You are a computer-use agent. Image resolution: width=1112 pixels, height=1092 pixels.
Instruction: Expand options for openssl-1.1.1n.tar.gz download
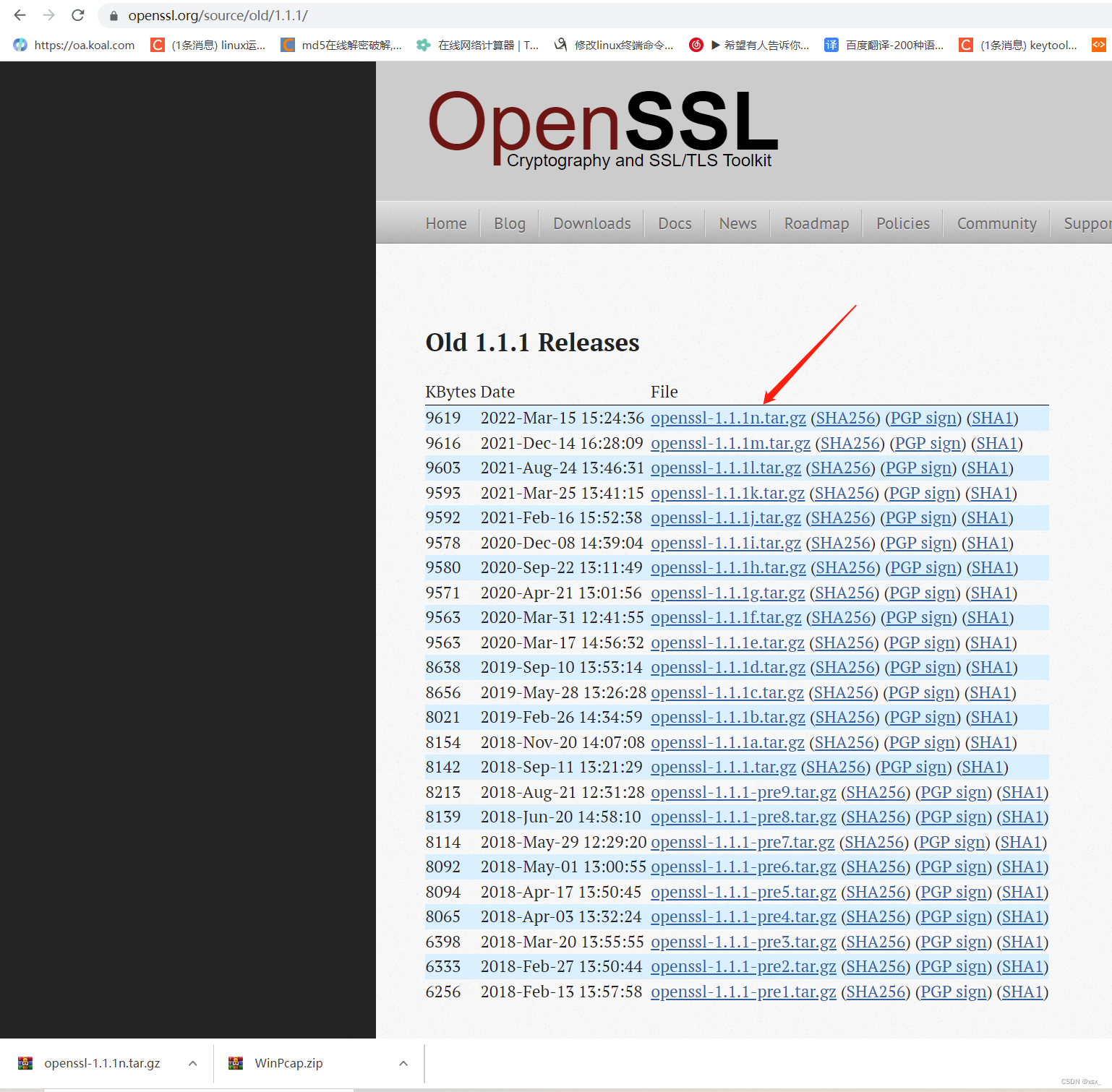[192, 1062]
